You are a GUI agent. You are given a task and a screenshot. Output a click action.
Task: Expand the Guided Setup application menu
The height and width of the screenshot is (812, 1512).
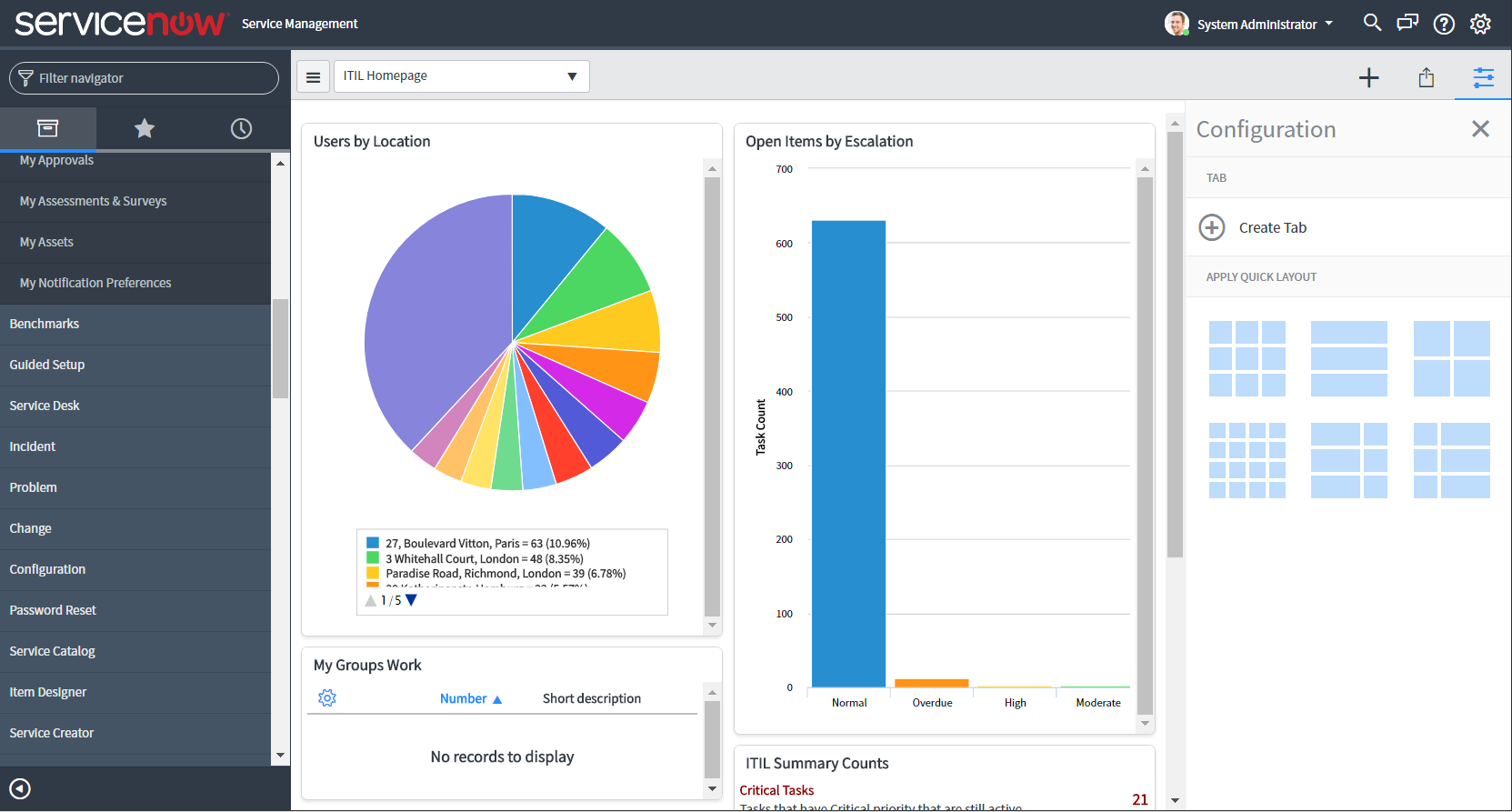135,366
